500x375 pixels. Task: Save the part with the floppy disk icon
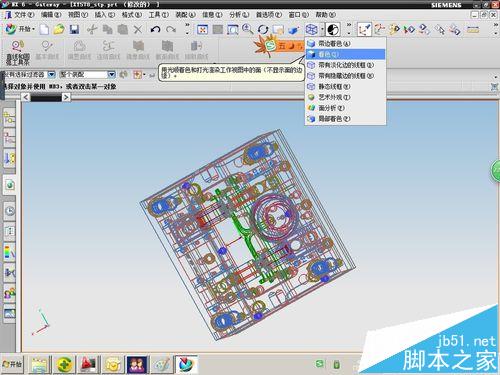[x=74, y=30]
